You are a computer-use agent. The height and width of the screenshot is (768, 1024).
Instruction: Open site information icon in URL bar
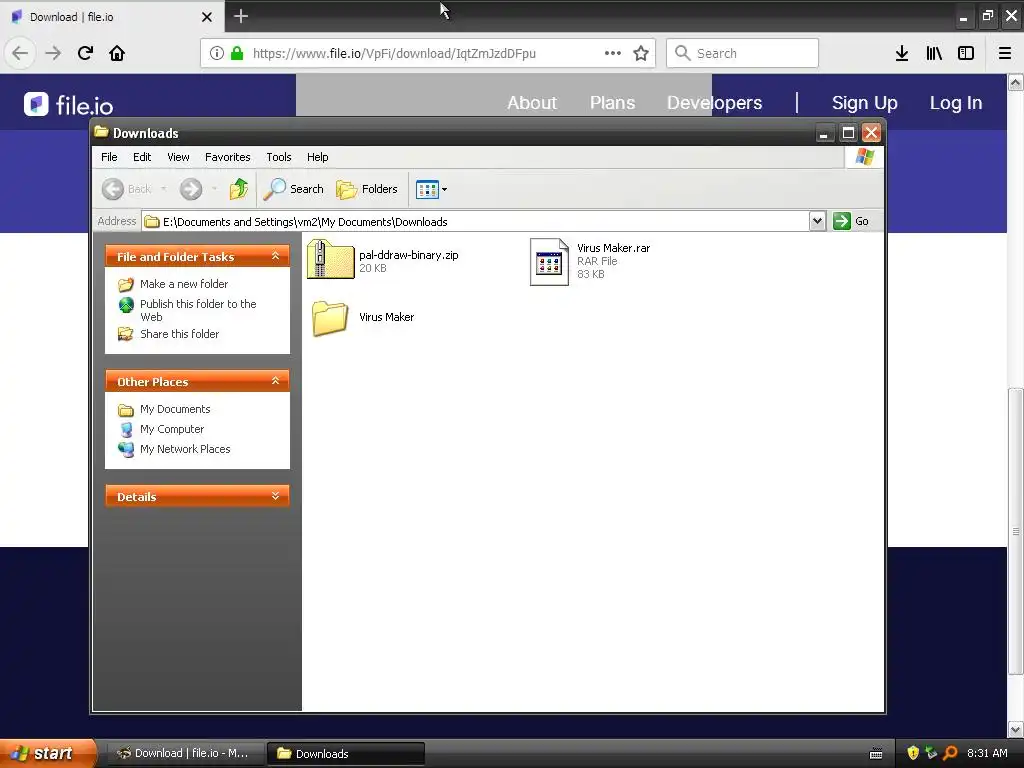pos(217,53)
